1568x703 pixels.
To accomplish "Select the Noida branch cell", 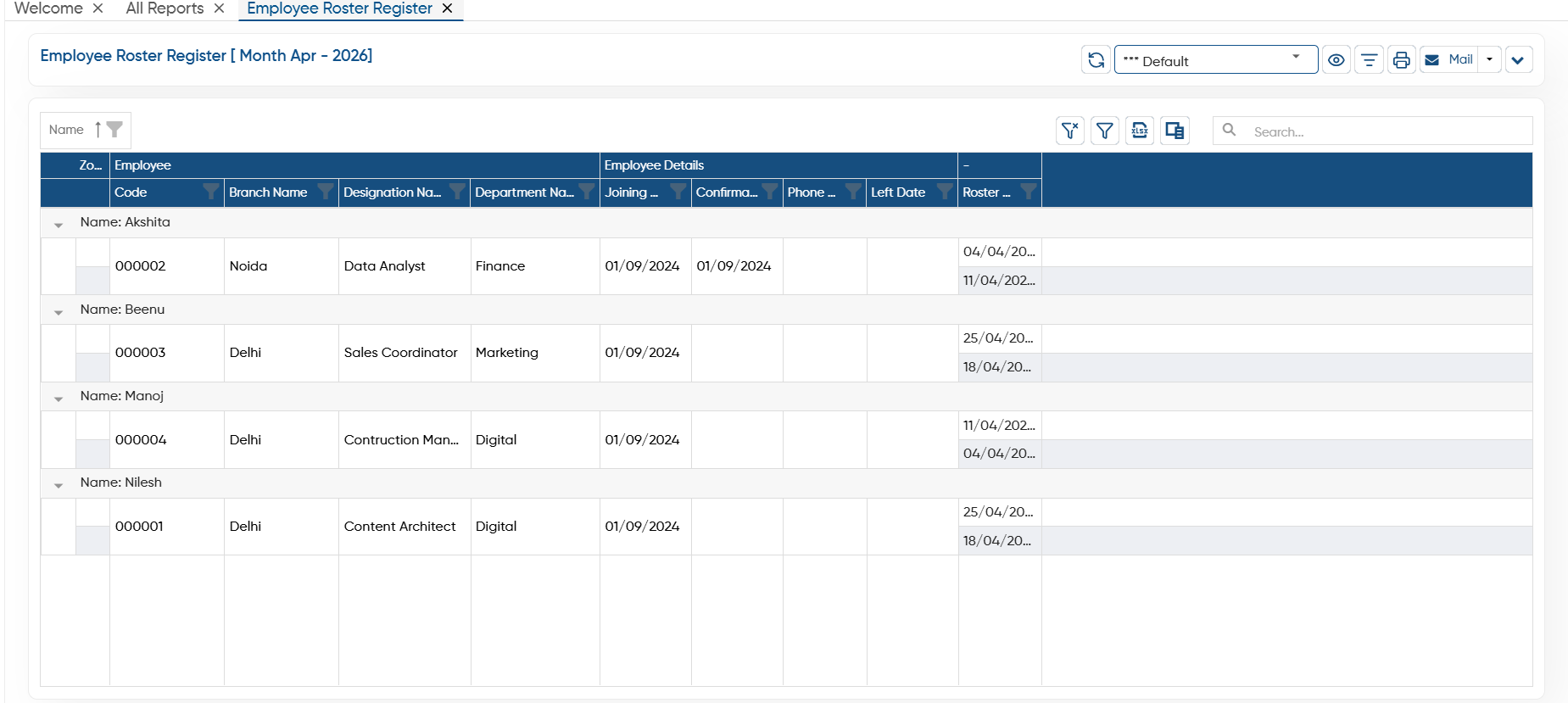I will [282, 266].
